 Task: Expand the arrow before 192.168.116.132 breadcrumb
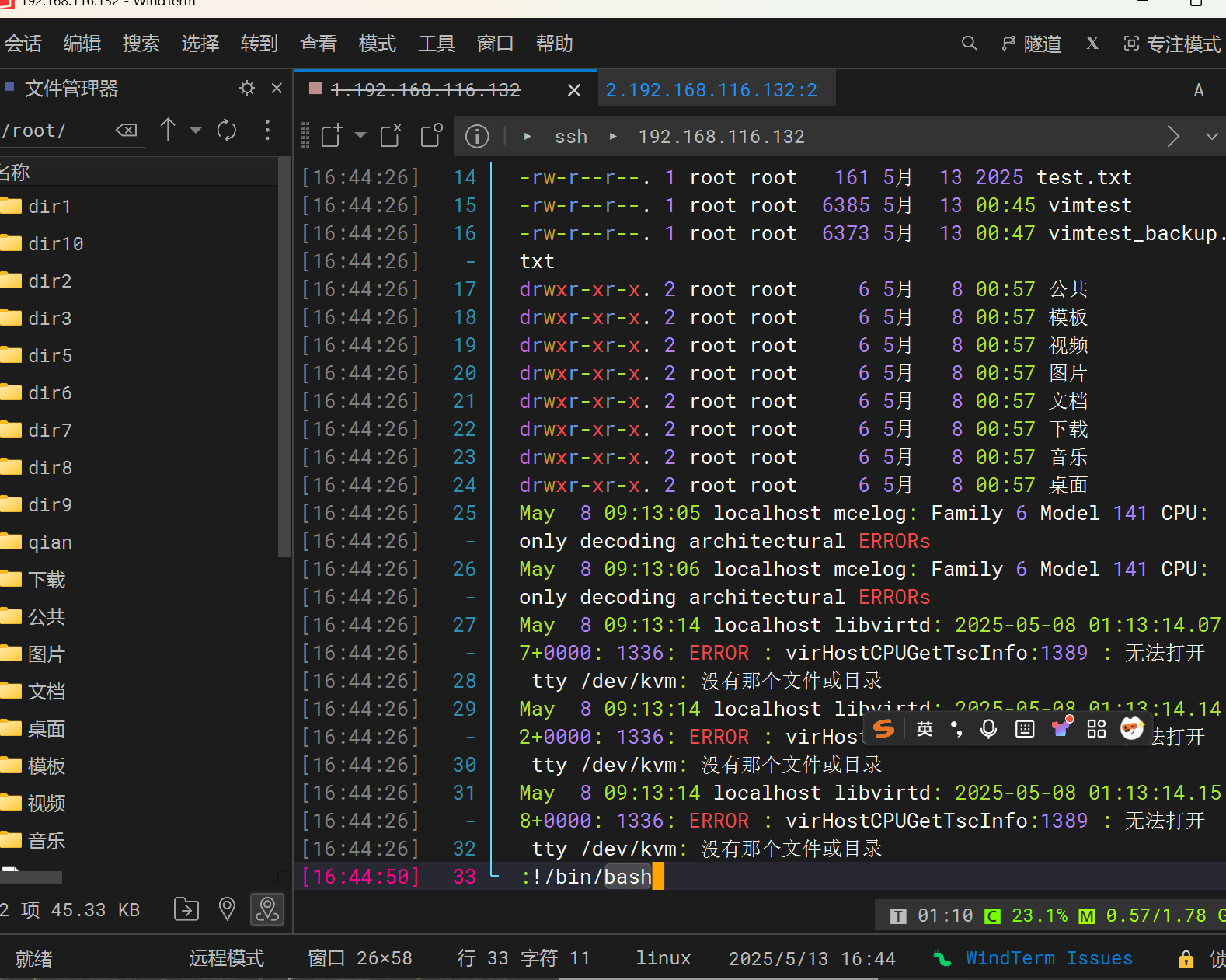(613, 137)
